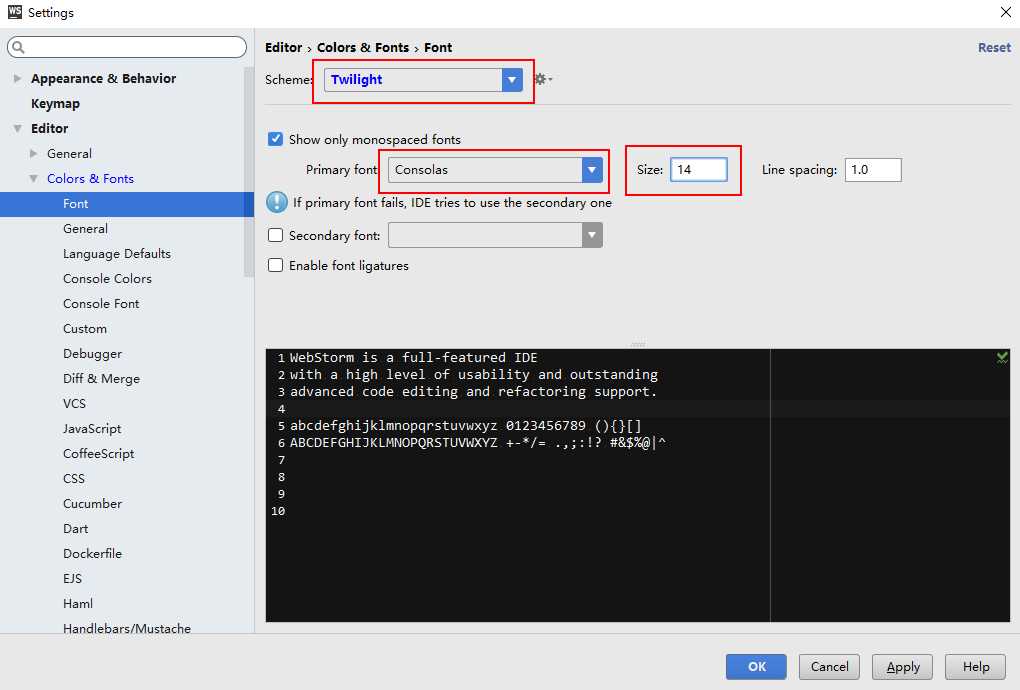Viewport: 1020px width, 690px height.
Task: Select Debugger color settings
Action: 92,354
